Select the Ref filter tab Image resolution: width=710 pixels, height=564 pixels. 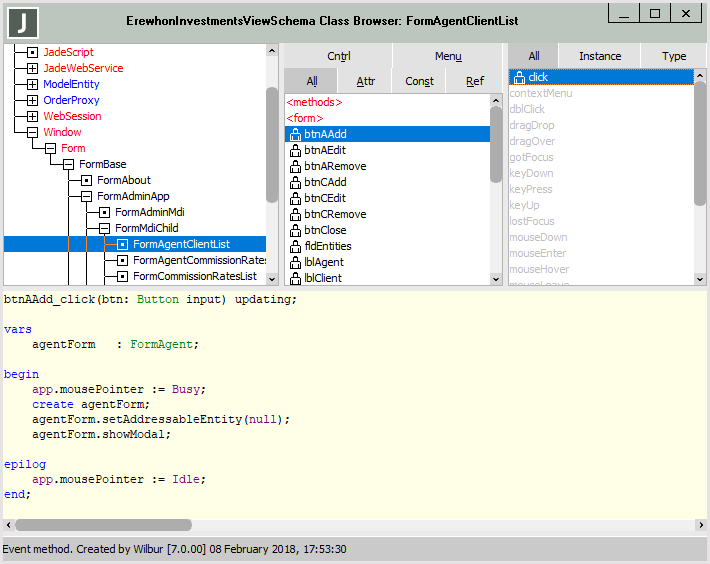pyautogui.click(x=474, y=82)
